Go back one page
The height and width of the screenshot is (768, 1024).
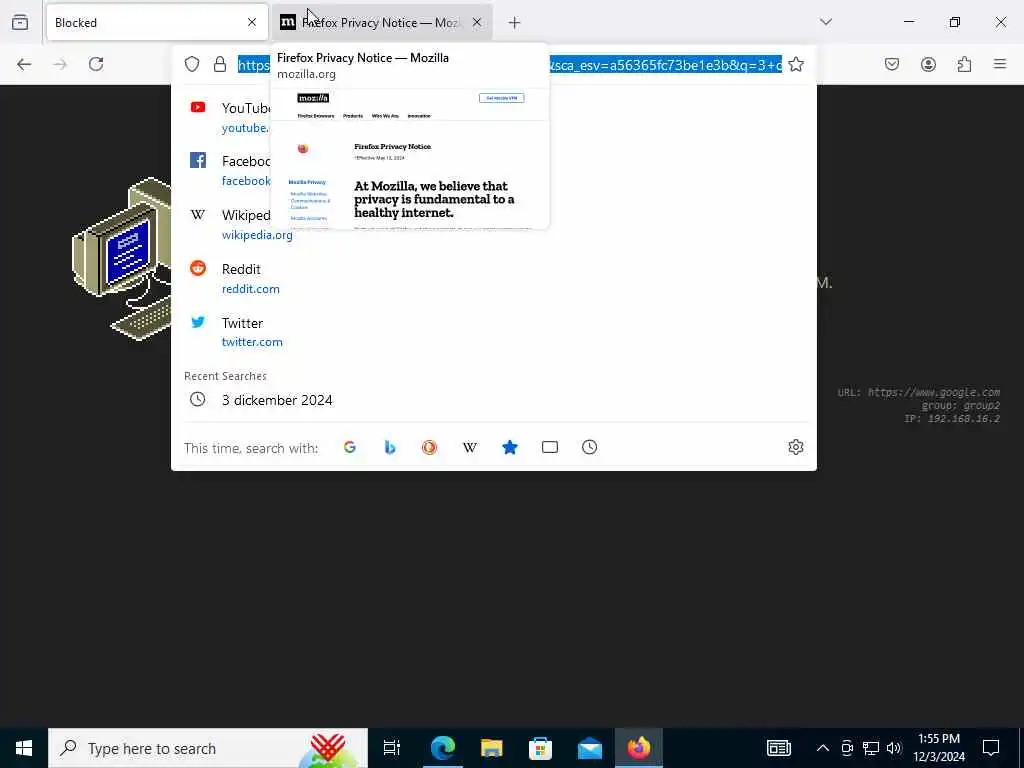(24, 64)
